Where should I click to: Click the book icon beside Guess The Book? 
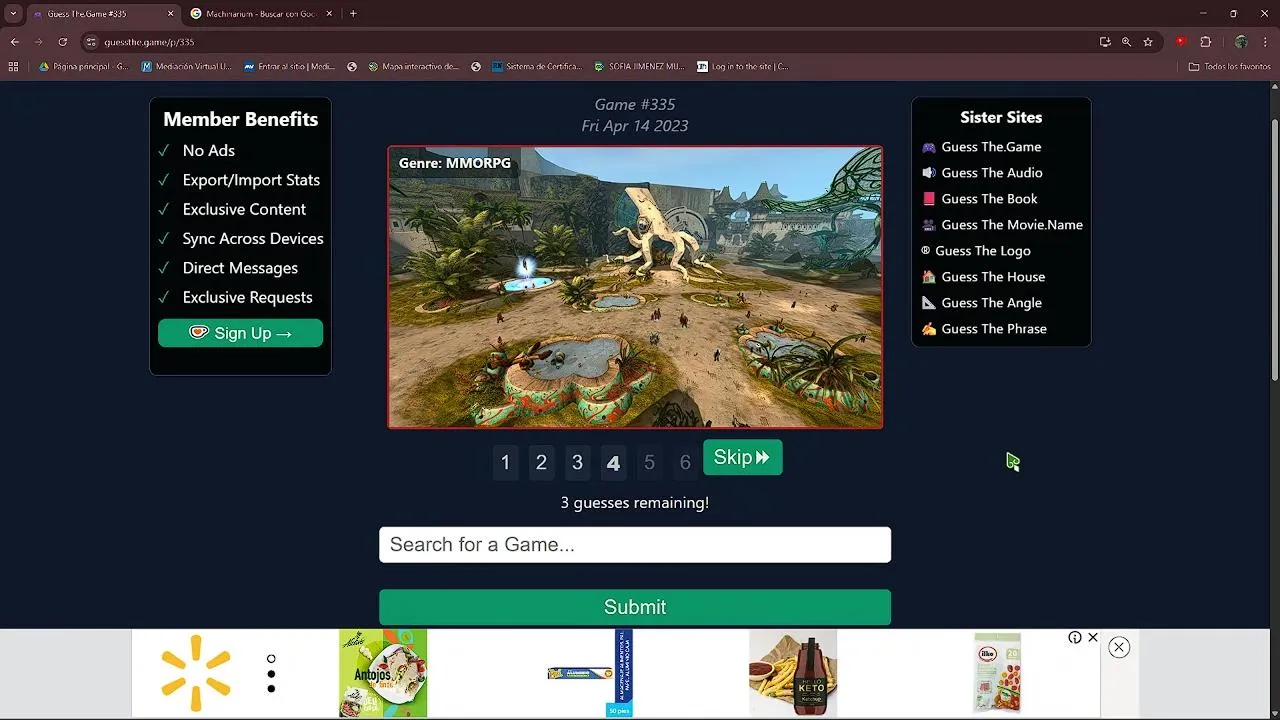click(x=929, y=199)
